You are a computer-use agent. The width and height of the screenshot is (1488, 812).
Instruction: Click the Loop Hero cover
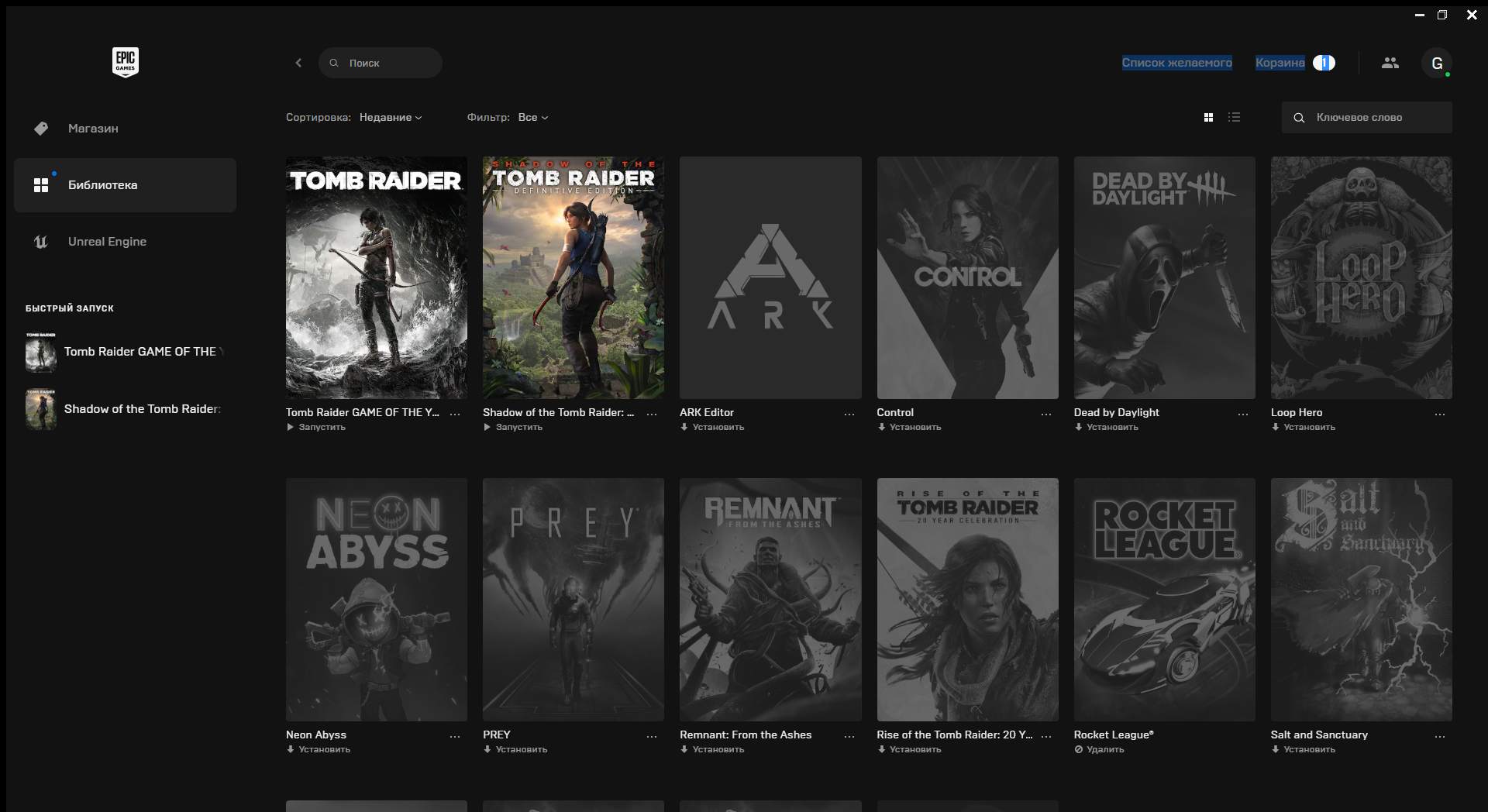coord(1362,277)
